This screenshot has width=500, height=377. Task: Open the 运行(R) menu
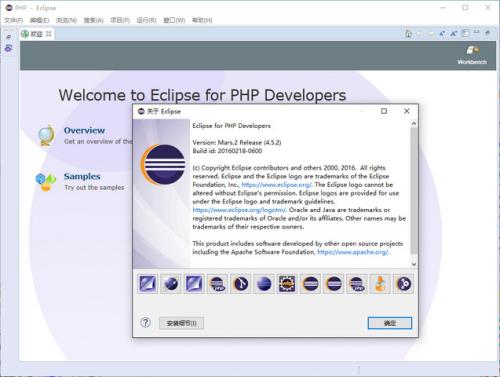point(146,20)
